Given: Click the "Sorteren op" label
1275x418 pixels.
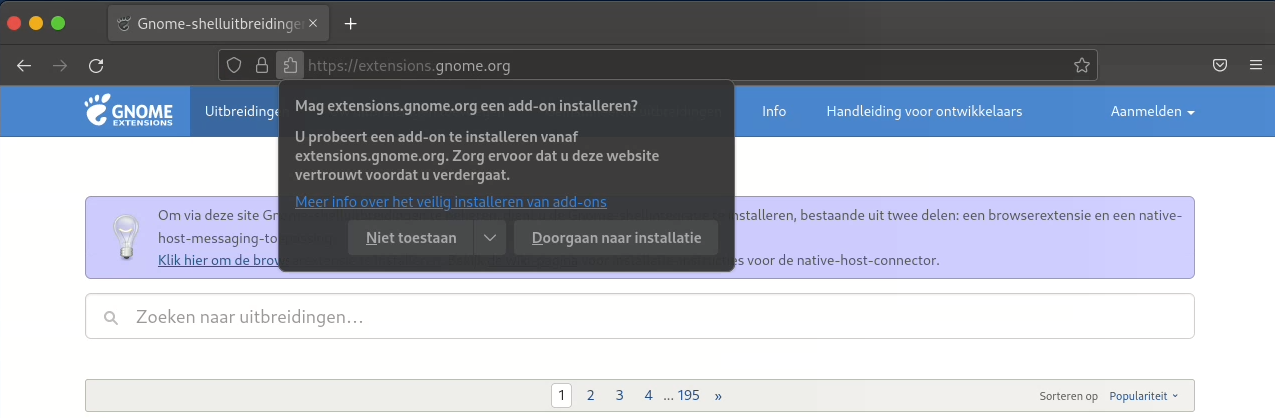Looking at the screenshot, I should pos(1069,396).
